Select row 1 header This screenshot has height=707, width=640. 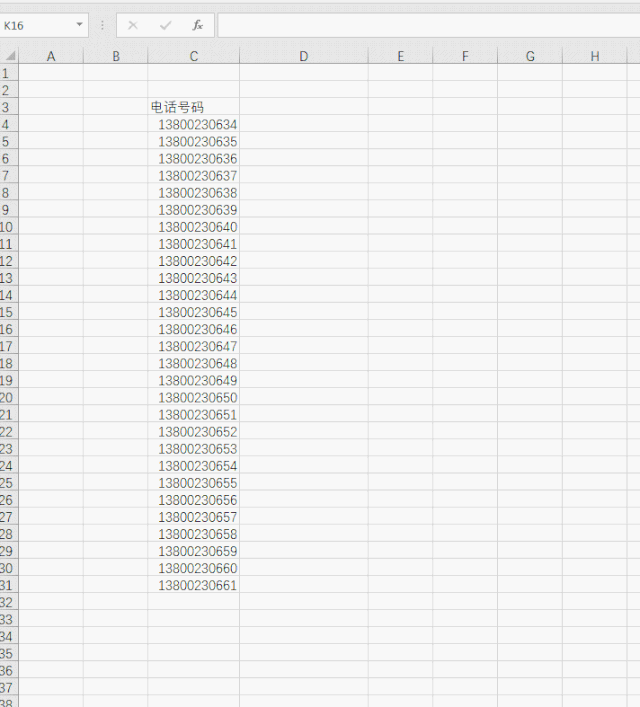[x=9, y=73]
